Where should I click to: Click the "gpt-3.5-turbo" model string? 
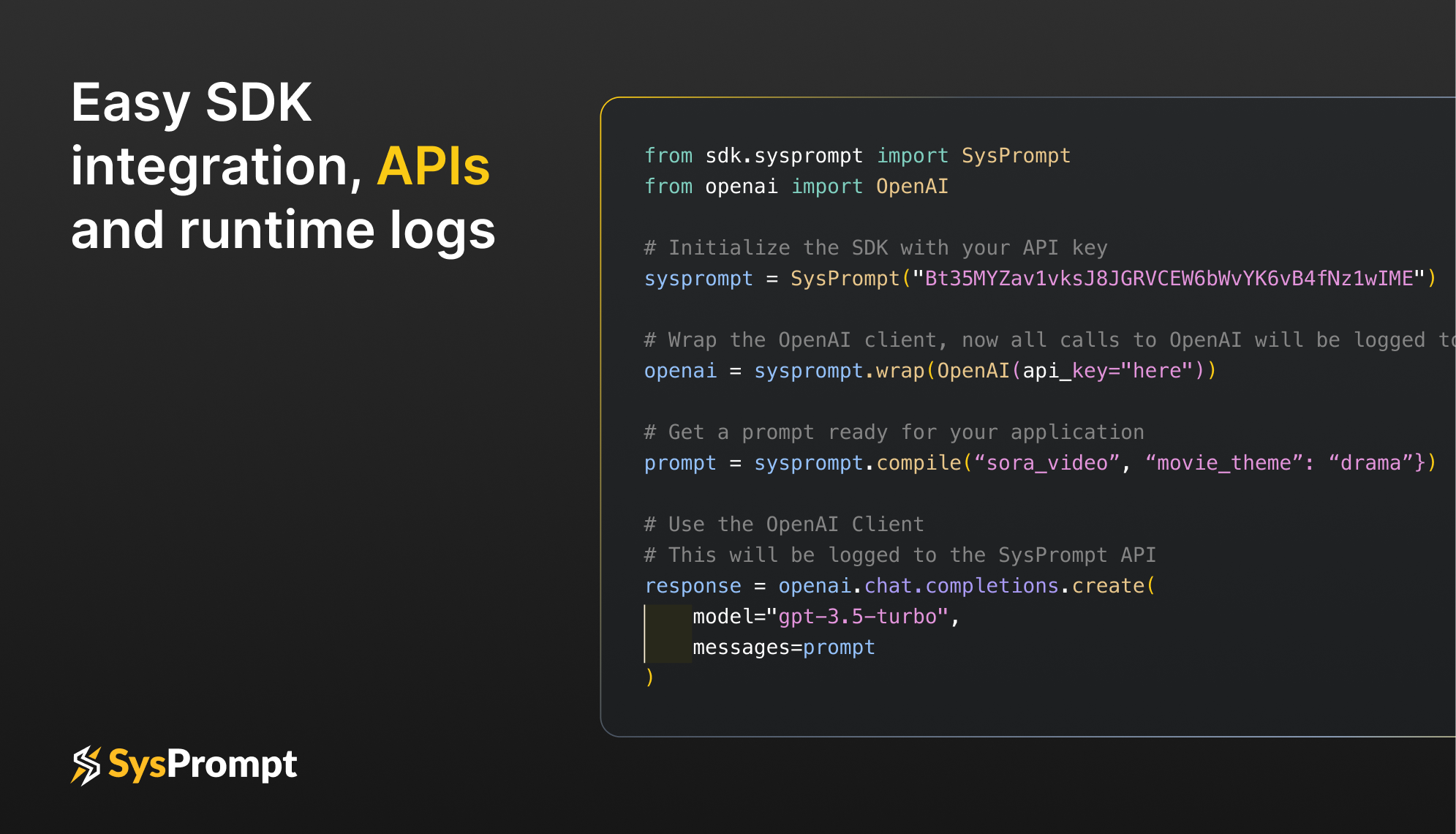857,617
